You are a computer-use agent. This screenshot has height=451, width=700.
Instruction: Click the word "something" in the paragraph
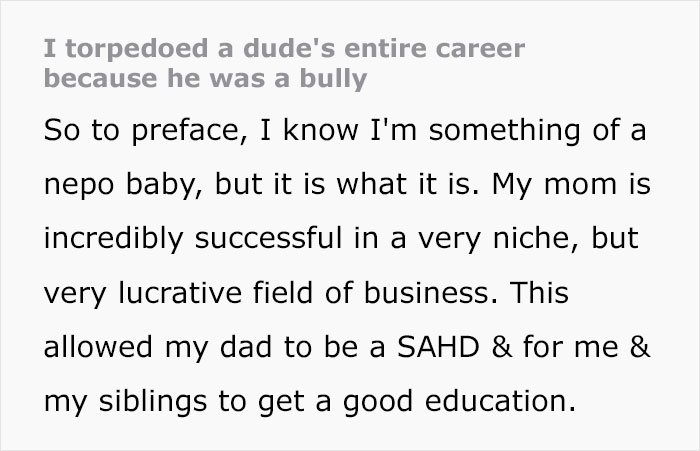pyautogui.click(x=501, y=130)
